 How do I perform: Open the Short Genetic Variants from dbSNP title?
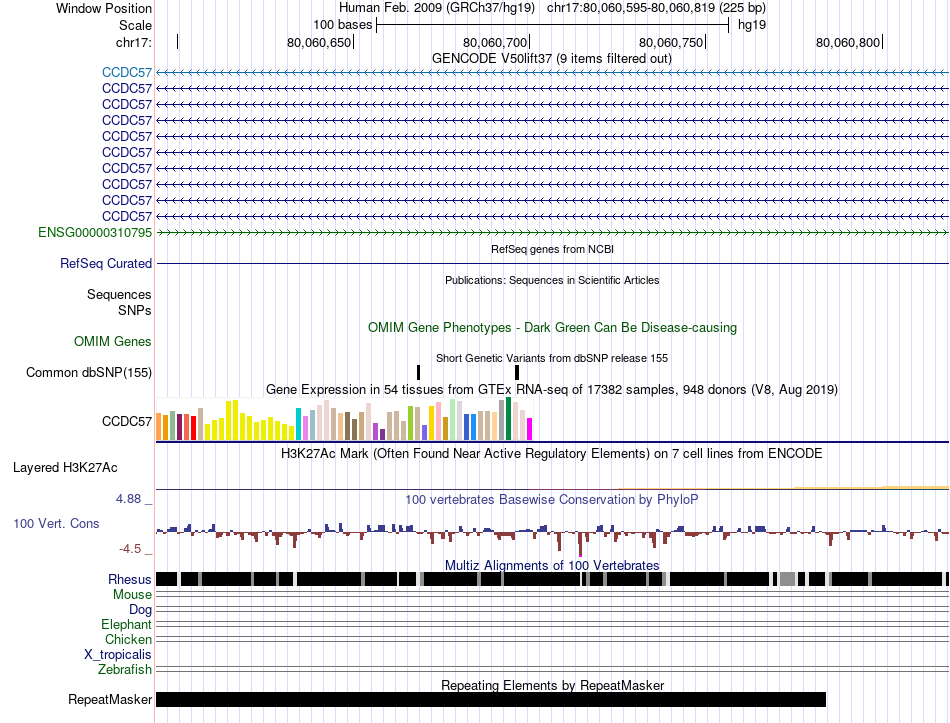tap(551, 358)
